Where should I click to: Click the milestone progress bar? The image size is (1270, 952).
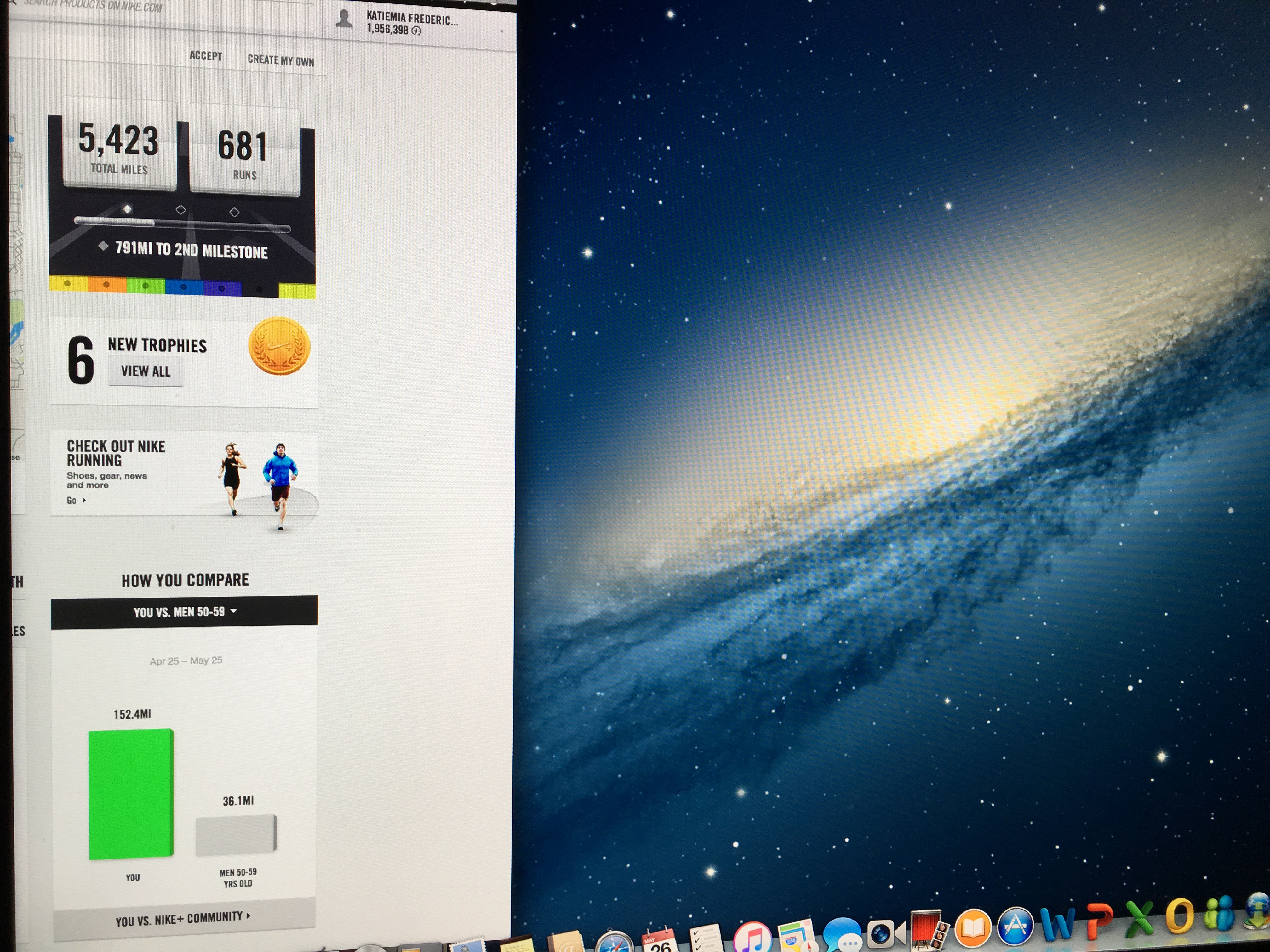coord(182,224)
